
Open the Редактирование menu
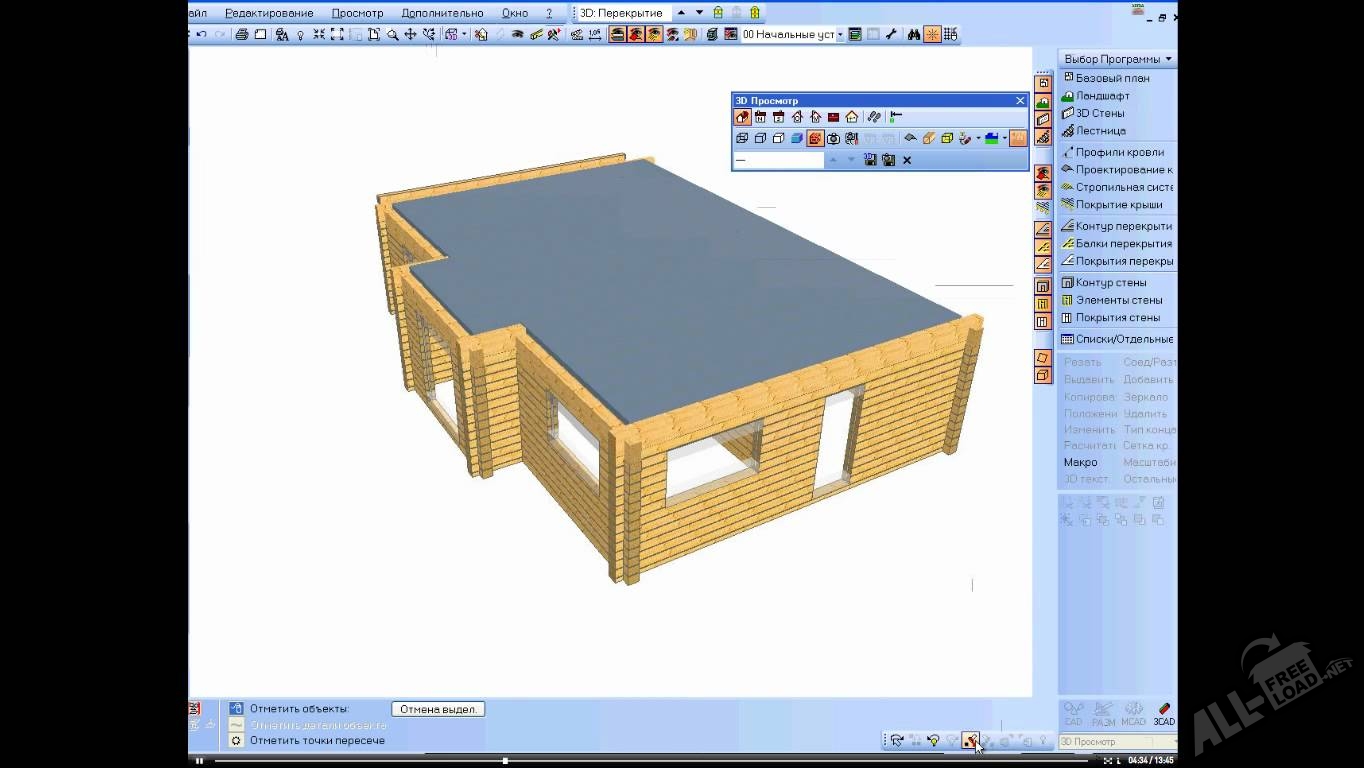point(269,13)
